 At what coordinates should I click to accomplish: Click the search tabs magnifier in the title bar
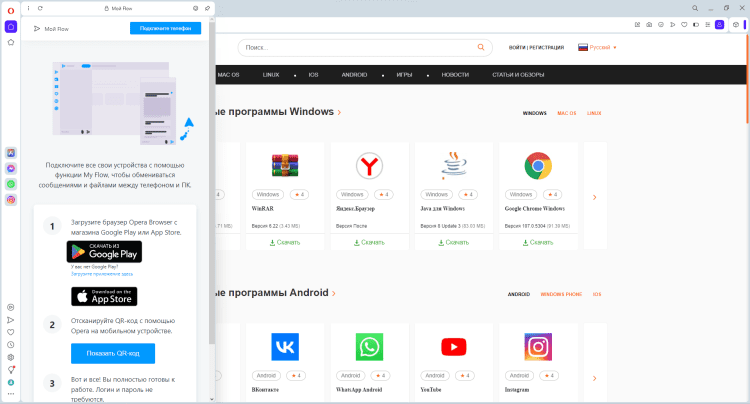click(695, 8)
